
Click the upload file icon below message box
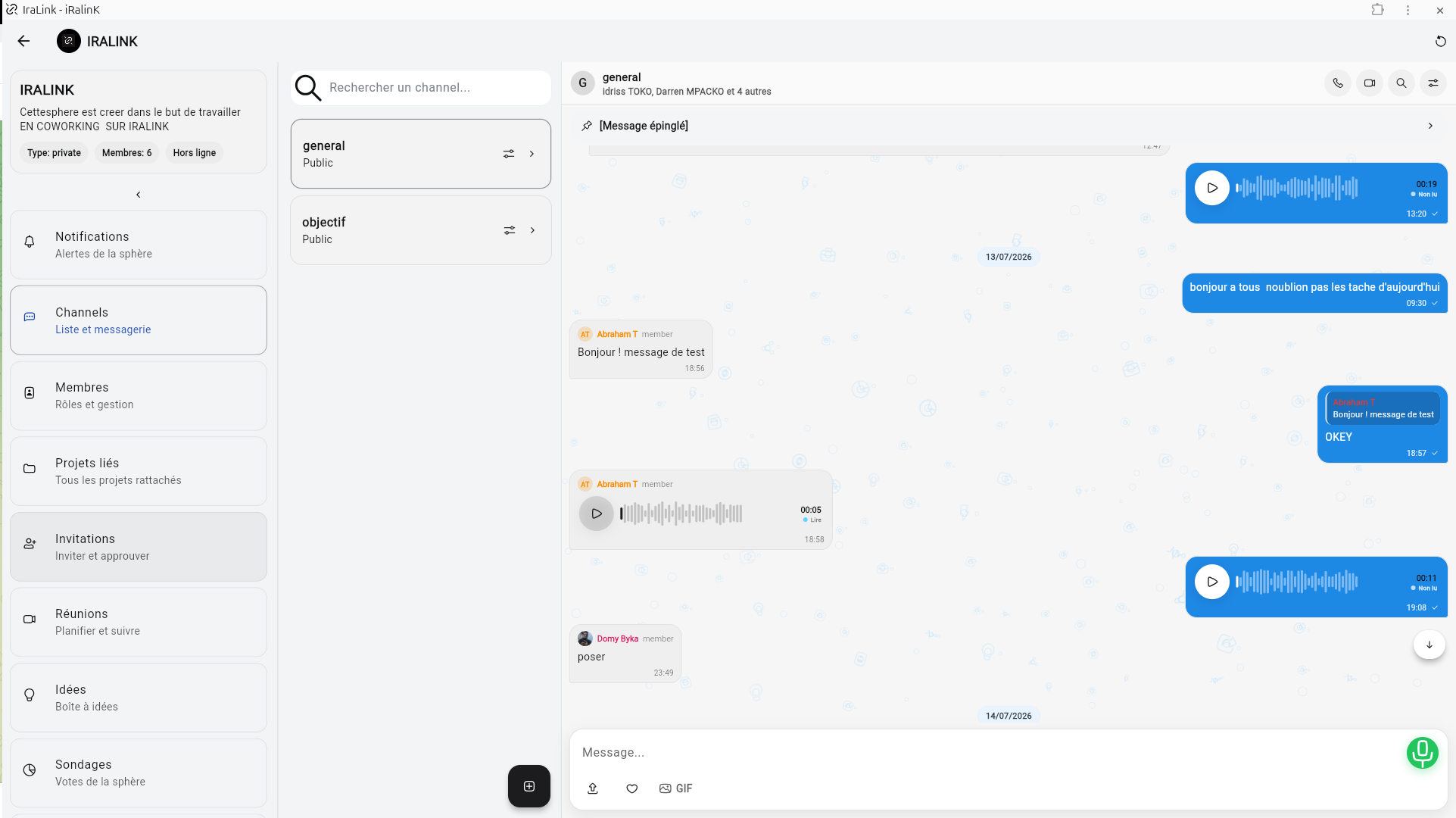tap(593, 788)
